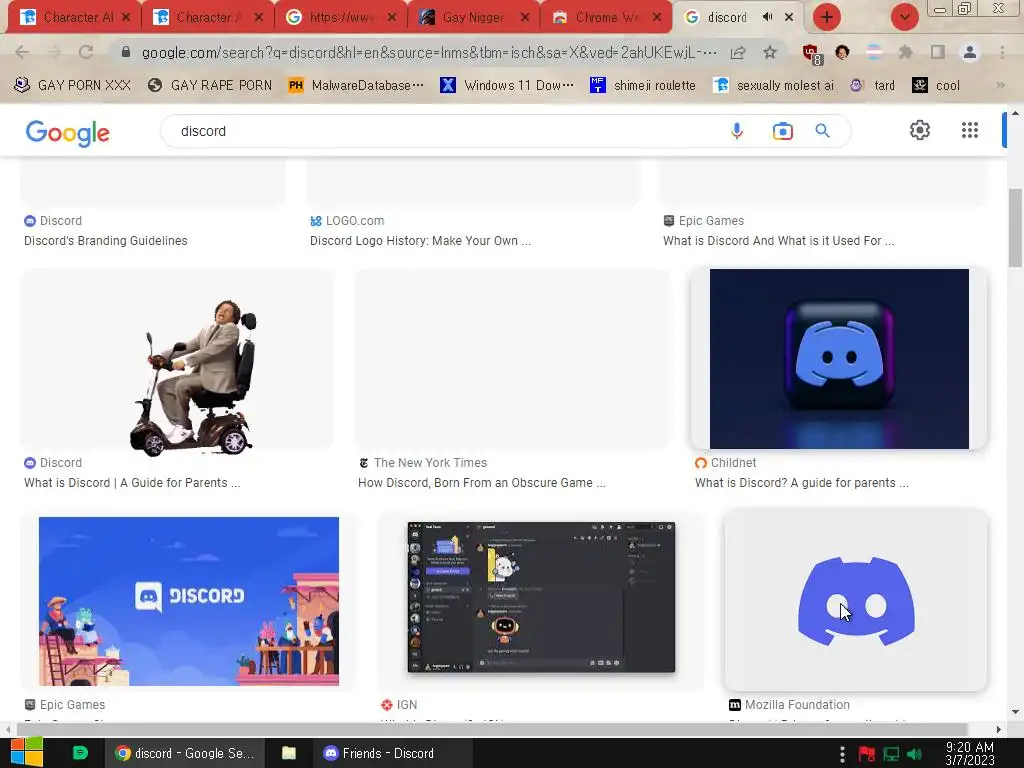
Task: Click the Mozilla Foundation source label
Action: tap(797, 705)
